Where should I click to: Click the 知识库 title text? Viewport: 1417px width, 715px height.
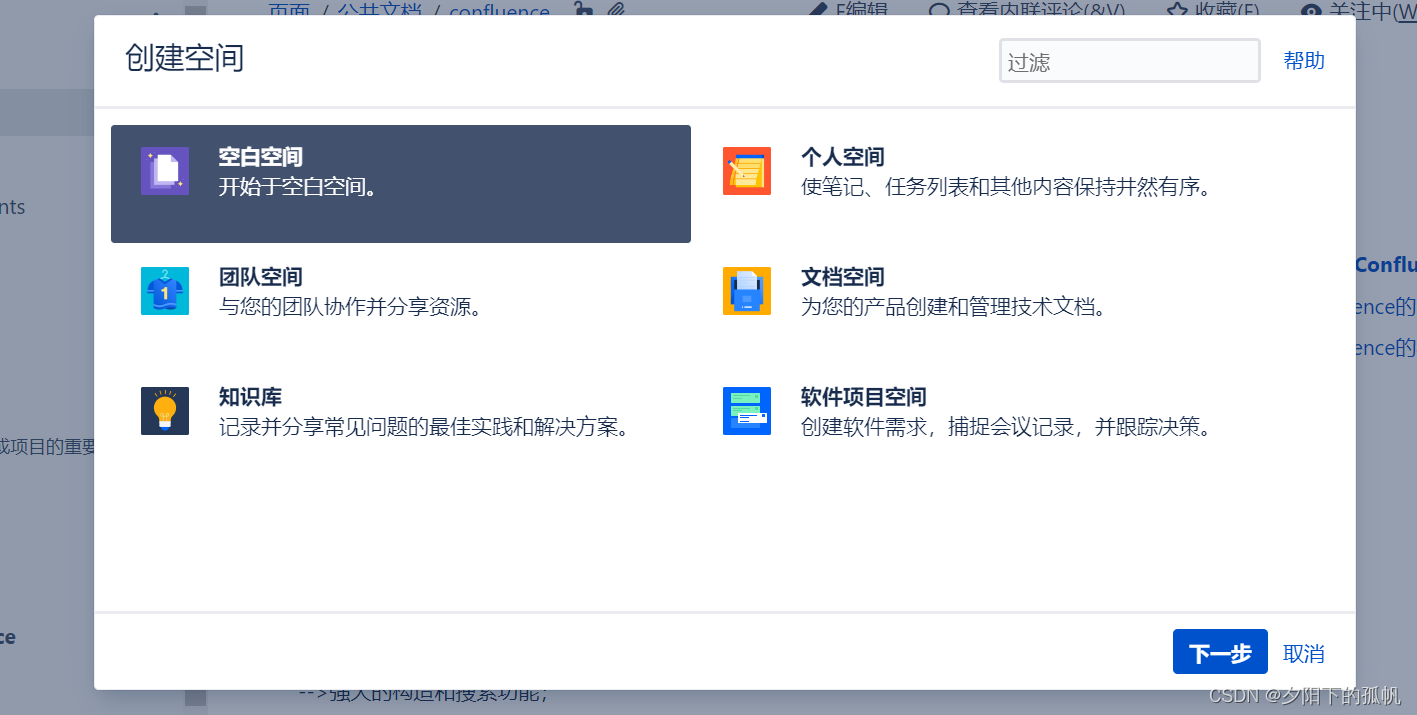pos(250,397)
